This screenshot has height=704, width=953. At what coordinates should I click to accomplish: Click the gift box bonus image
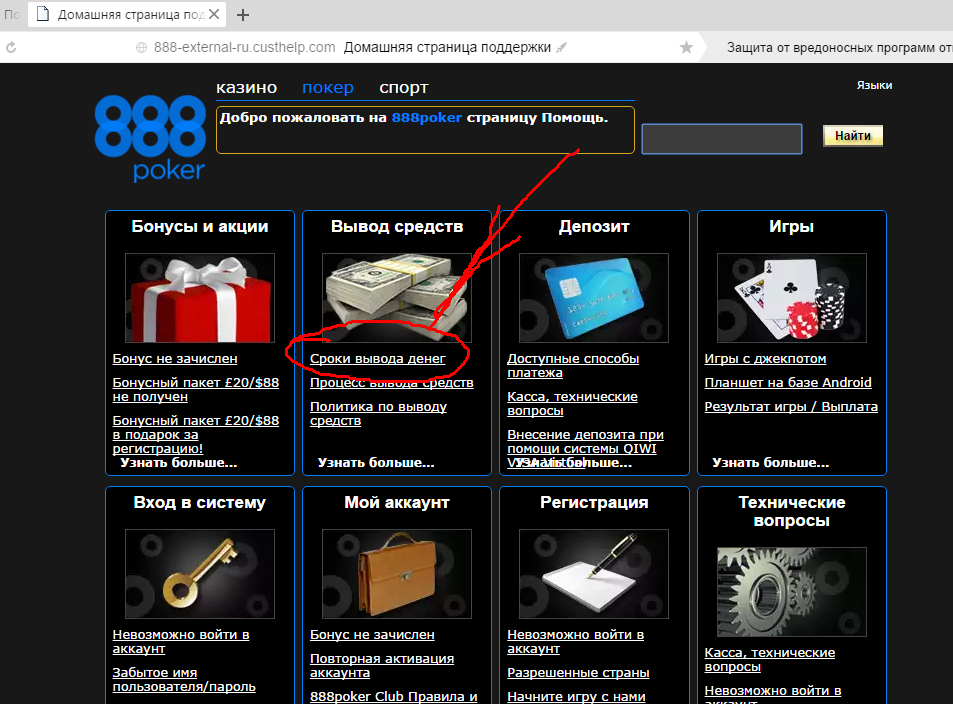[200, 298]
